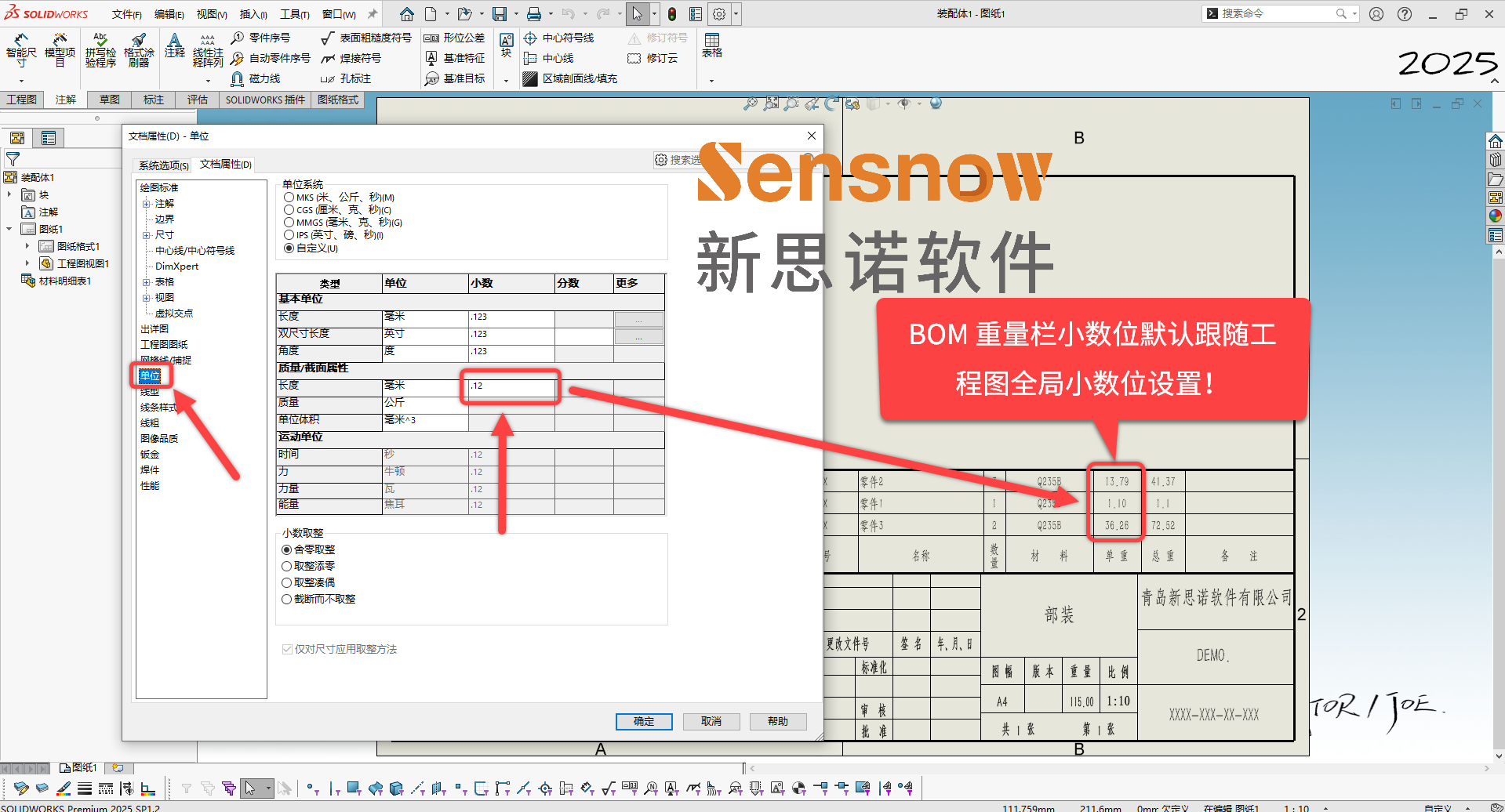This screenshot has height=812, width=1505.
Task: Select the MKS unit system radio button
Action: 289,198
